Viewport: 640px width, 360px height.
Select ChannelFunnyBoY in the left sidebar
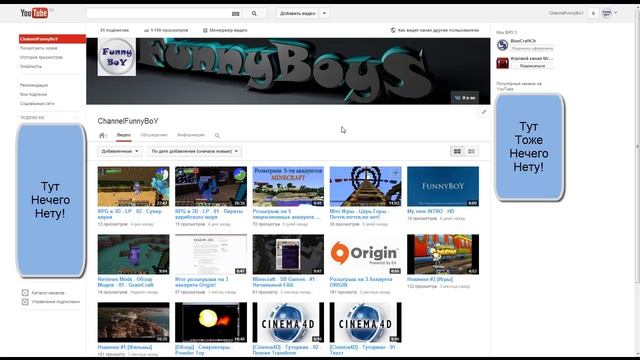click(x=52, y=39)
